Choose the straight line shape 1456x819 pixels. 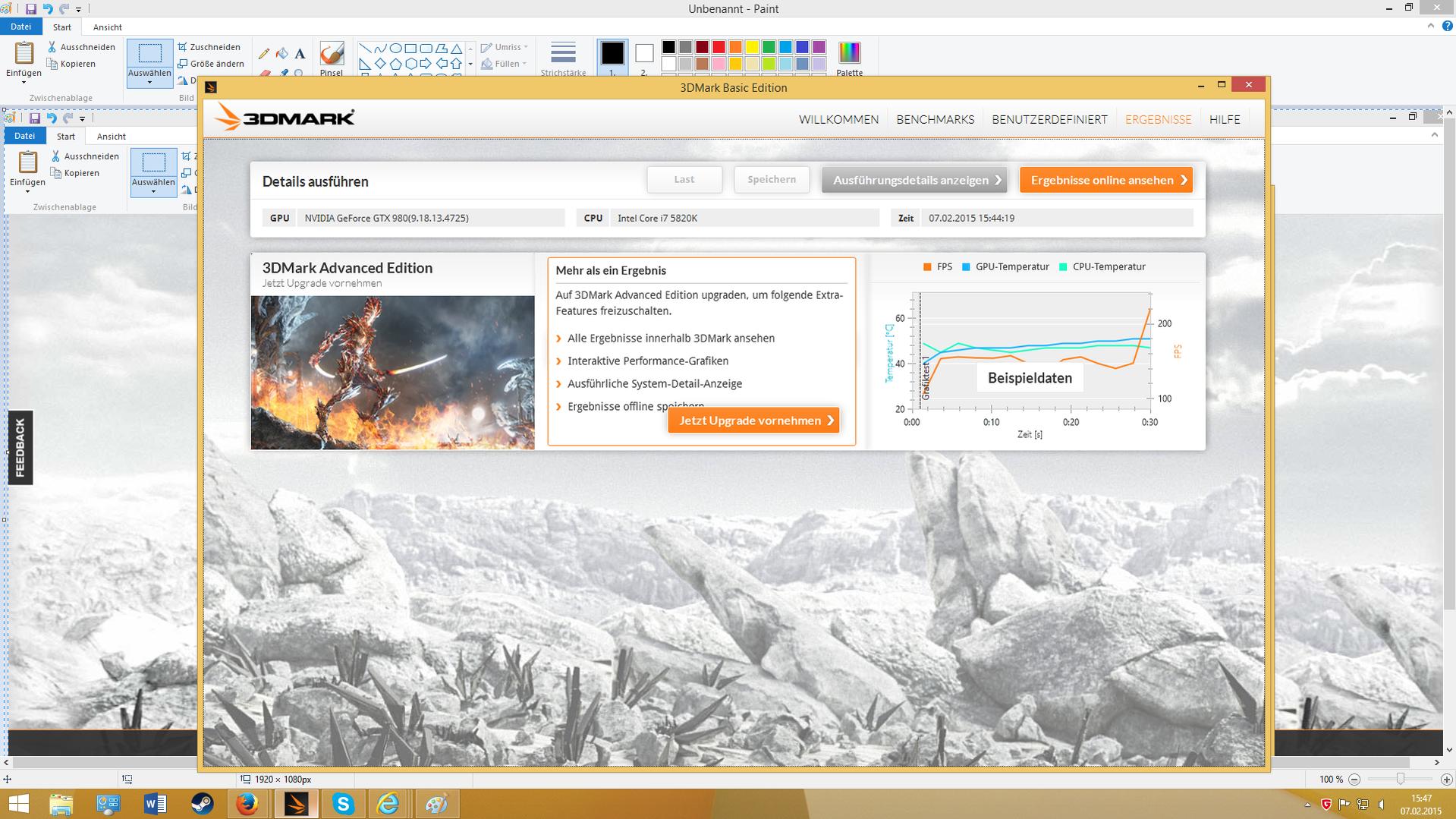pos(365,49)
